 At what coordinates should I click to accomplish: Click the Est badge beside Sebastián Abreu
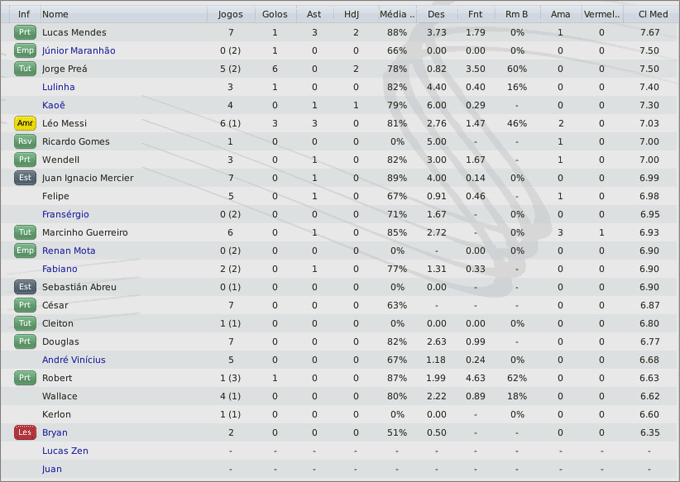pos(25,287)
